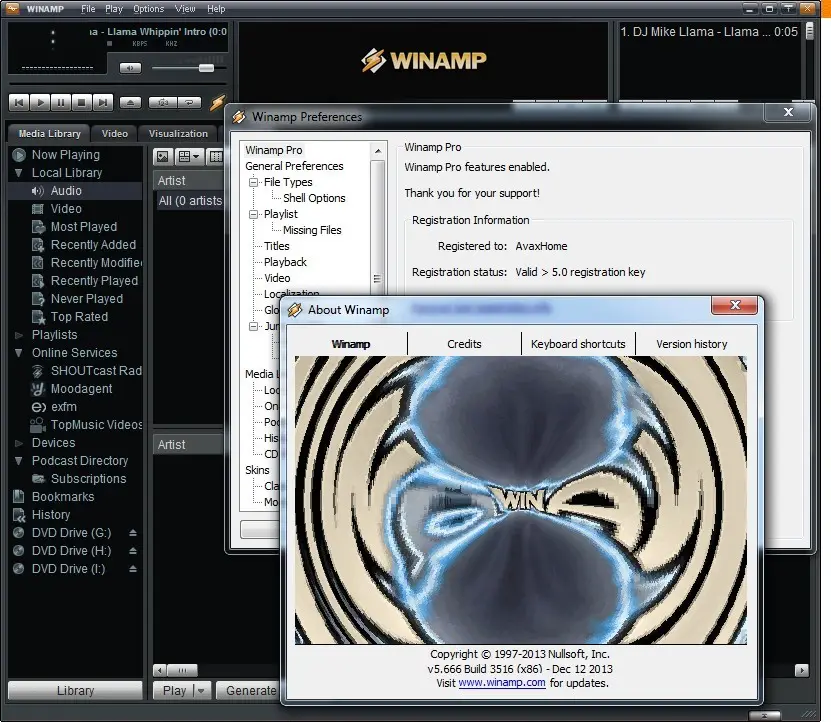
Task: Jump to previous track in Winamp player
Action: point(19,102)
